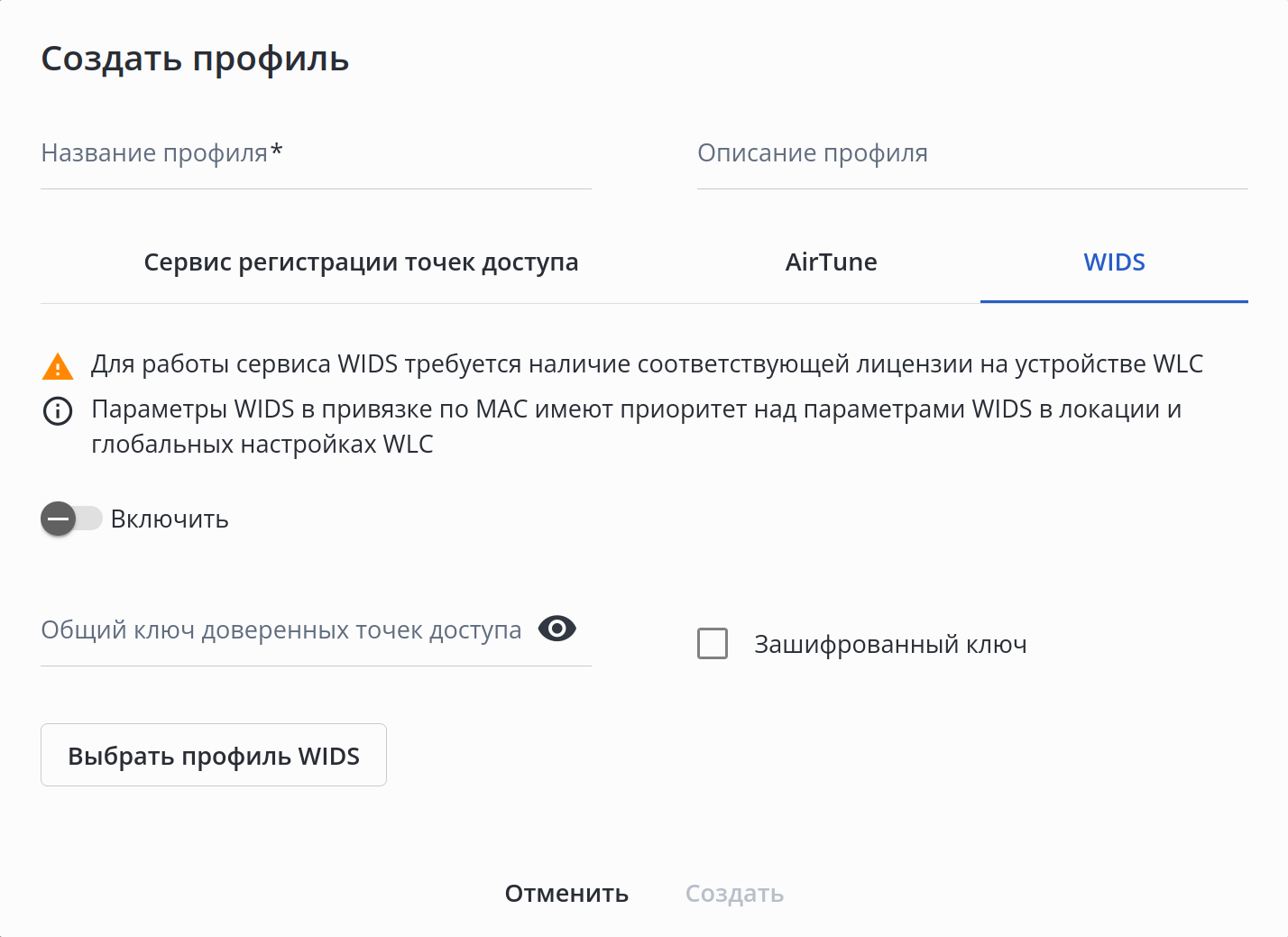Click the WIDS license warning message text
1288x937 pixels.
[647, 364]
